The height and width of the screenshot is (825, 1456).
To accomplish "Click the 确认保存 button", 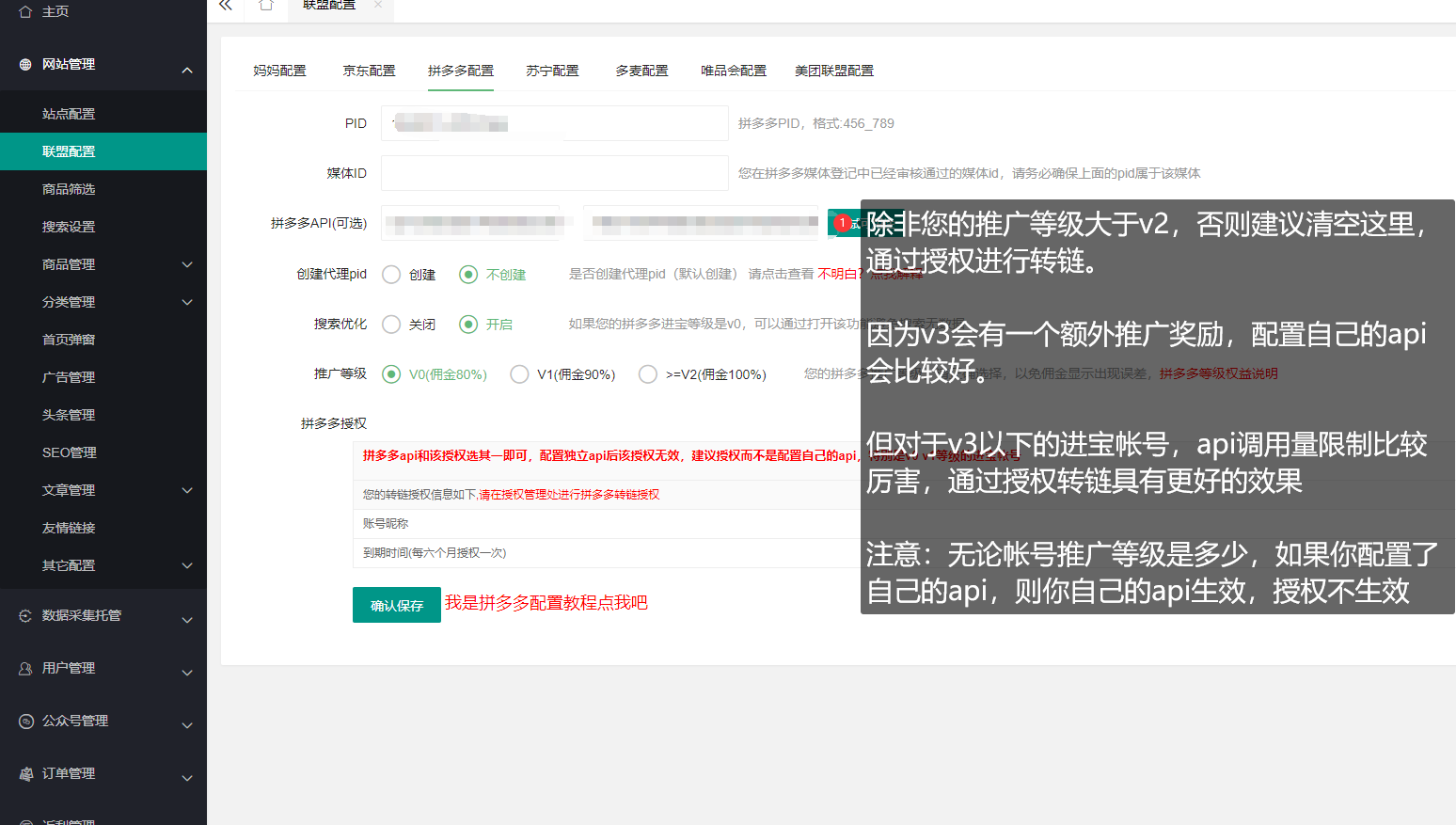I will [397, 605].
